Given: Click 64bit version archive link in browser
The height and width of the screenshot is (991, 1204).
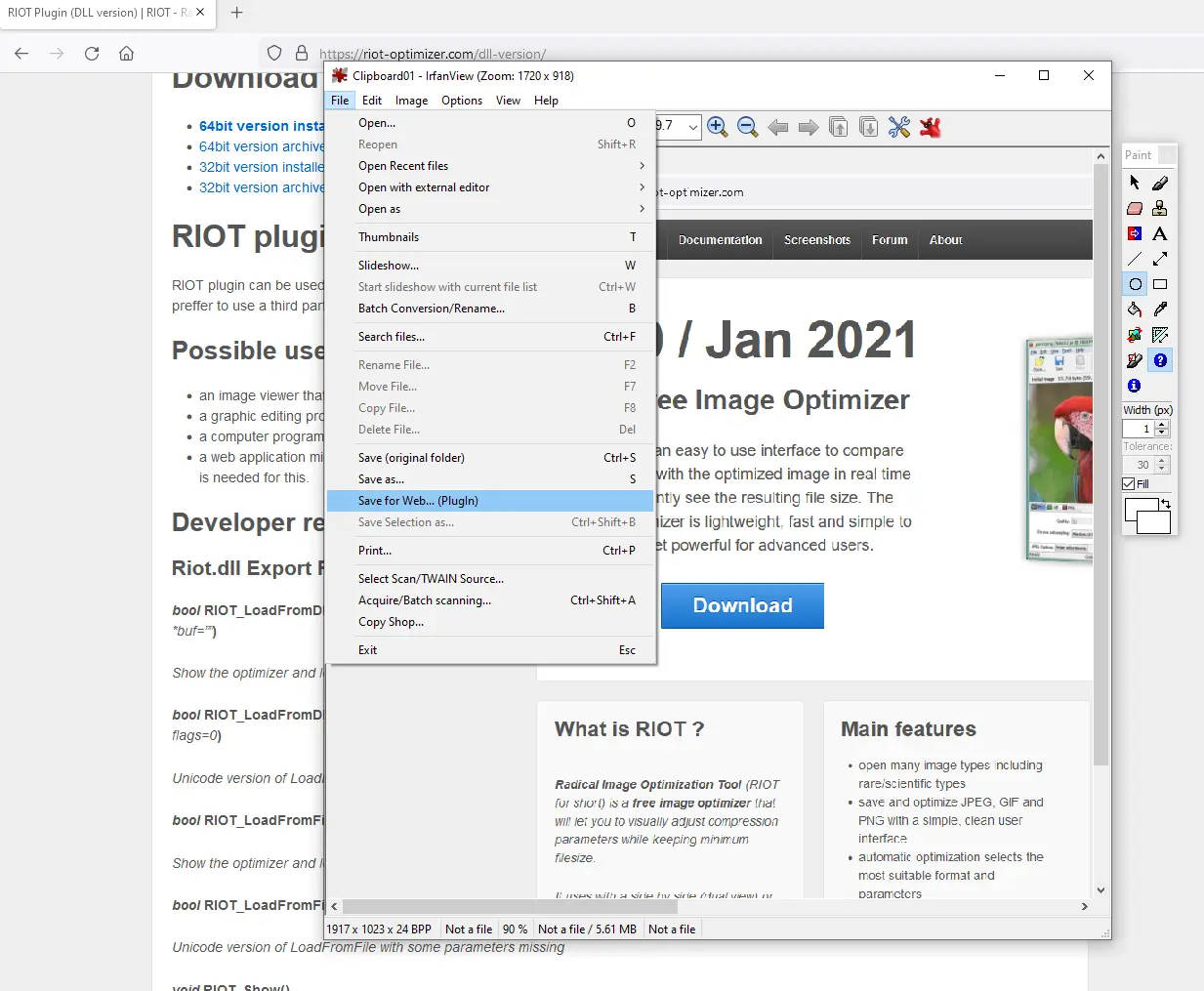Looking at the screenshot, I should (x=262, y=146).
